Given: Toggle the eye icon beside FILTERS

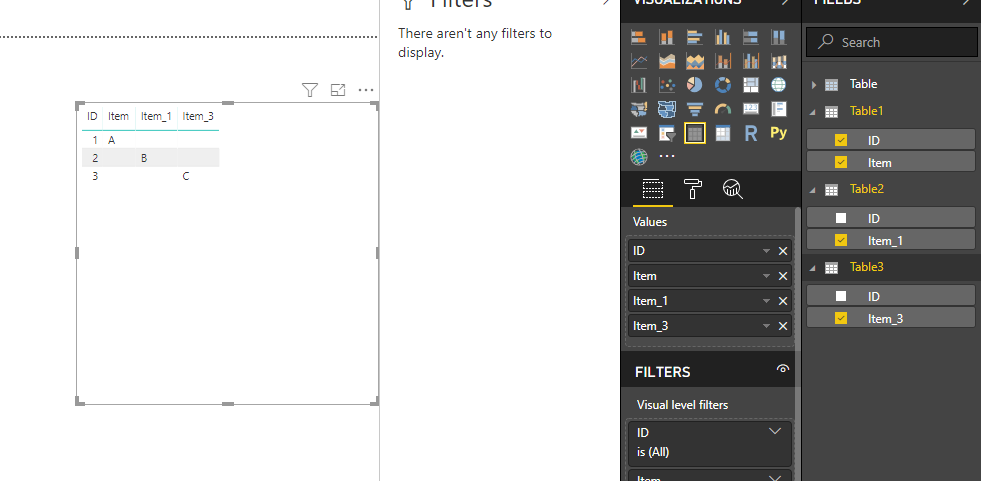Looking at the screenshot, I should (783, 369).
